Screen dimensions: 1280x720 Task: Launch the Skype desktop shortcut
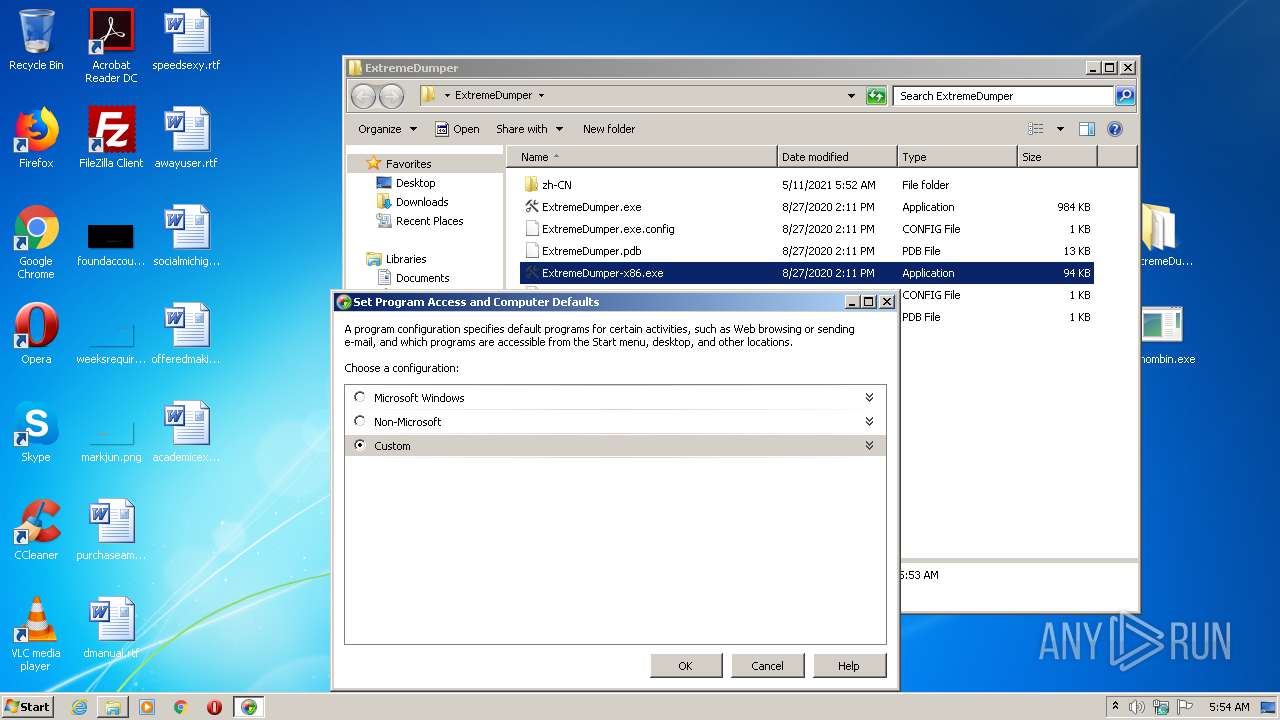36,432
